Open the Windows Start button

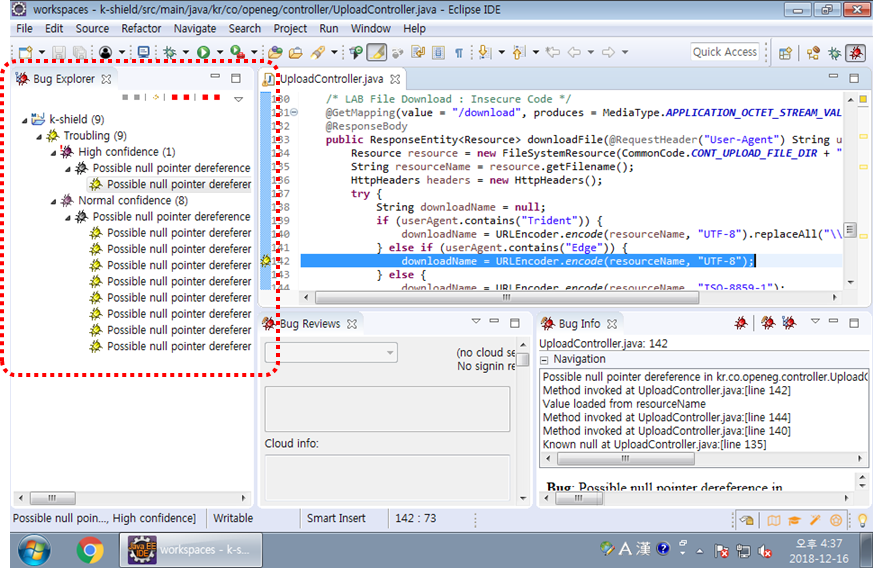(x=35, y=550)
